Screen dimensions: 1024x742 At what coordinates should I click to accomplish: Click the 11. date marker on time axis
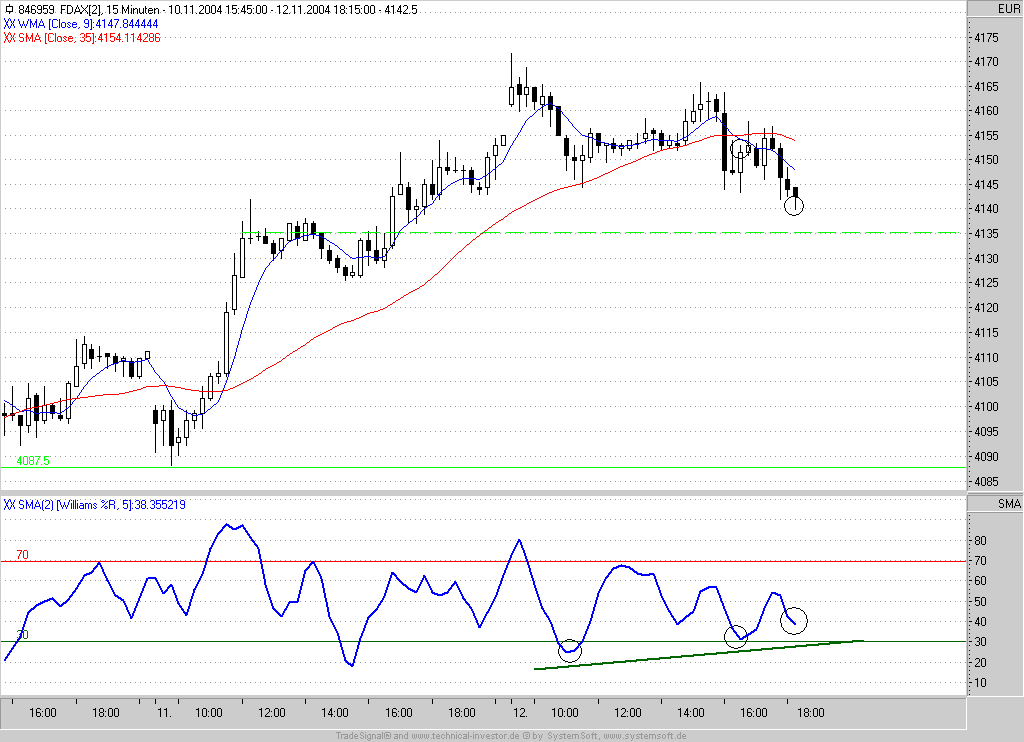pyautogui.click(x=165, y=713)
